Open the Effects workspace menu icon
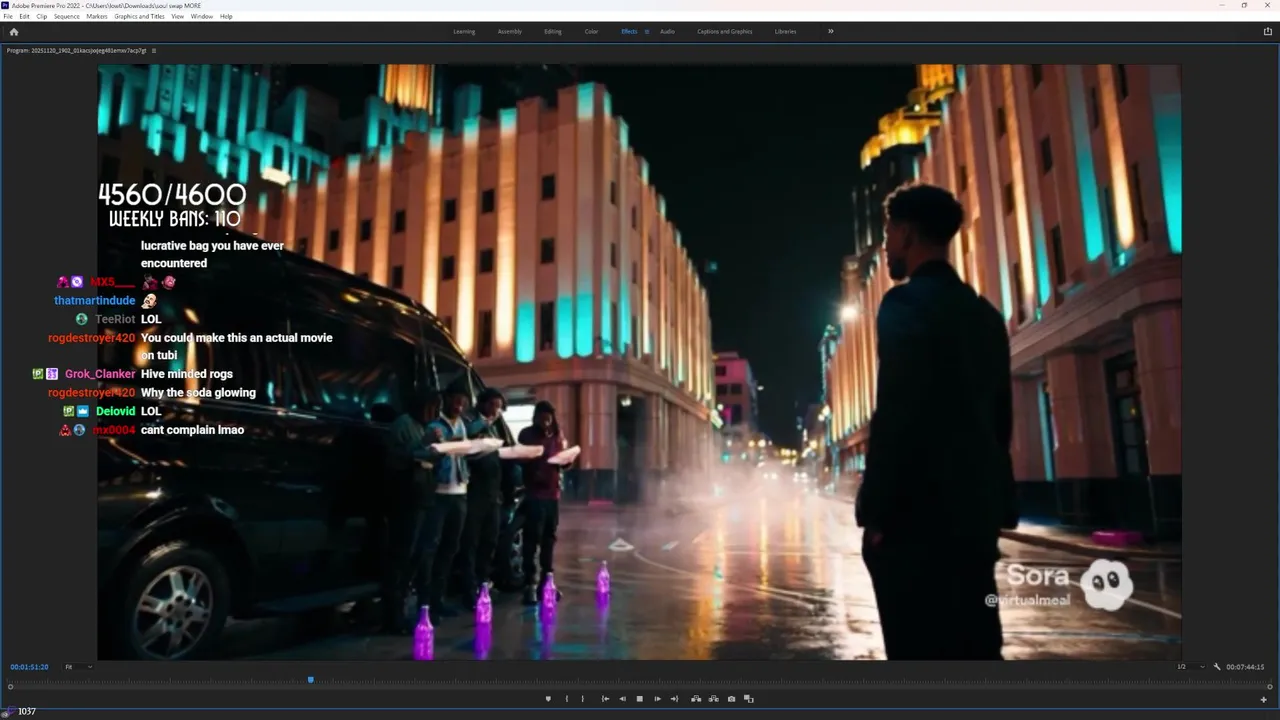 [647, 31]
